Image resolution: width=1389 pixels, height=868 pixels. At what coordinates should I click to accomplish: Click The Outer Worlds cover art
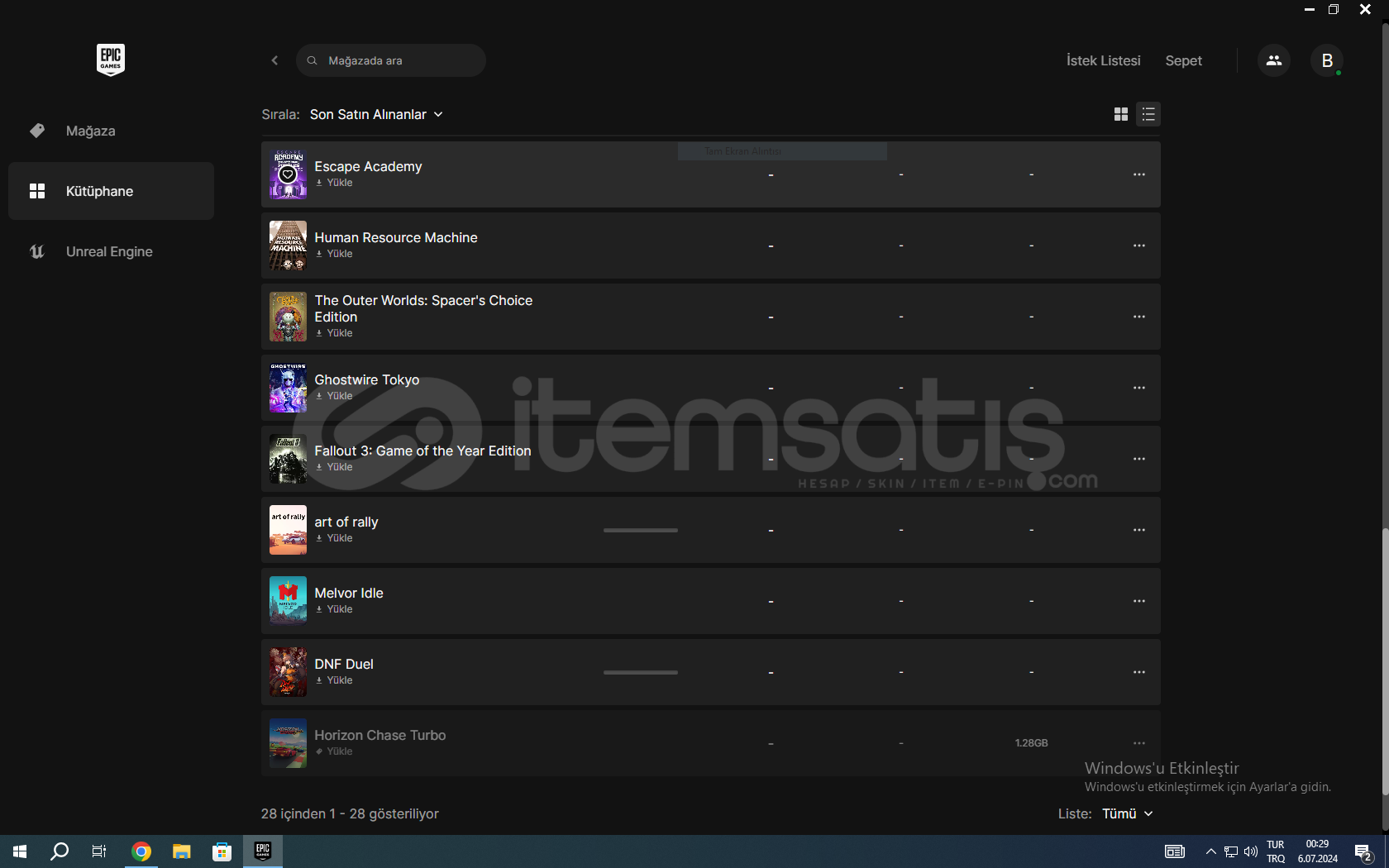pos(288,317)
